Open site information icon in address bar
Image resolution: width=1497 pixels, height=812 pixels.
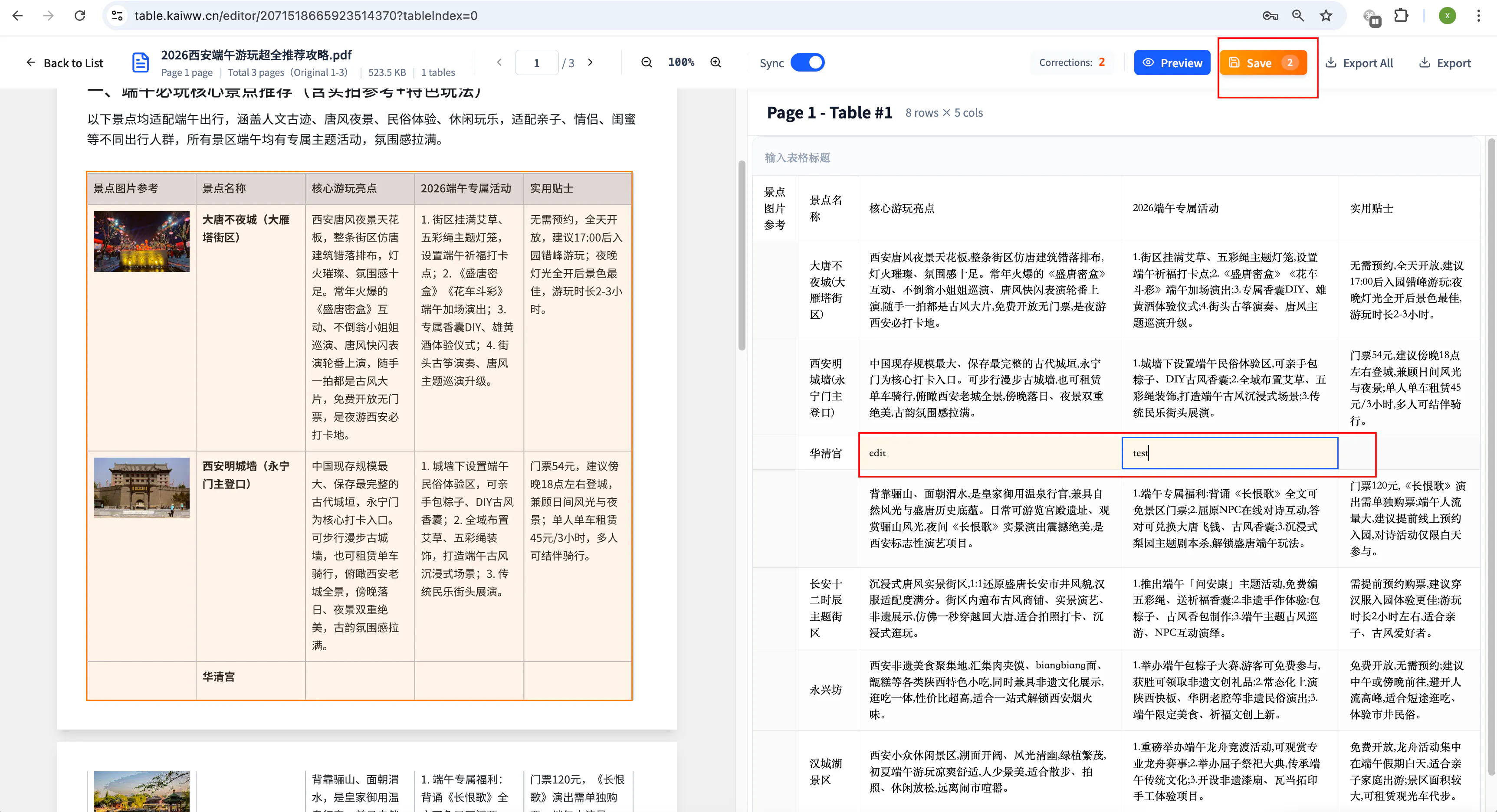[118, 16]
